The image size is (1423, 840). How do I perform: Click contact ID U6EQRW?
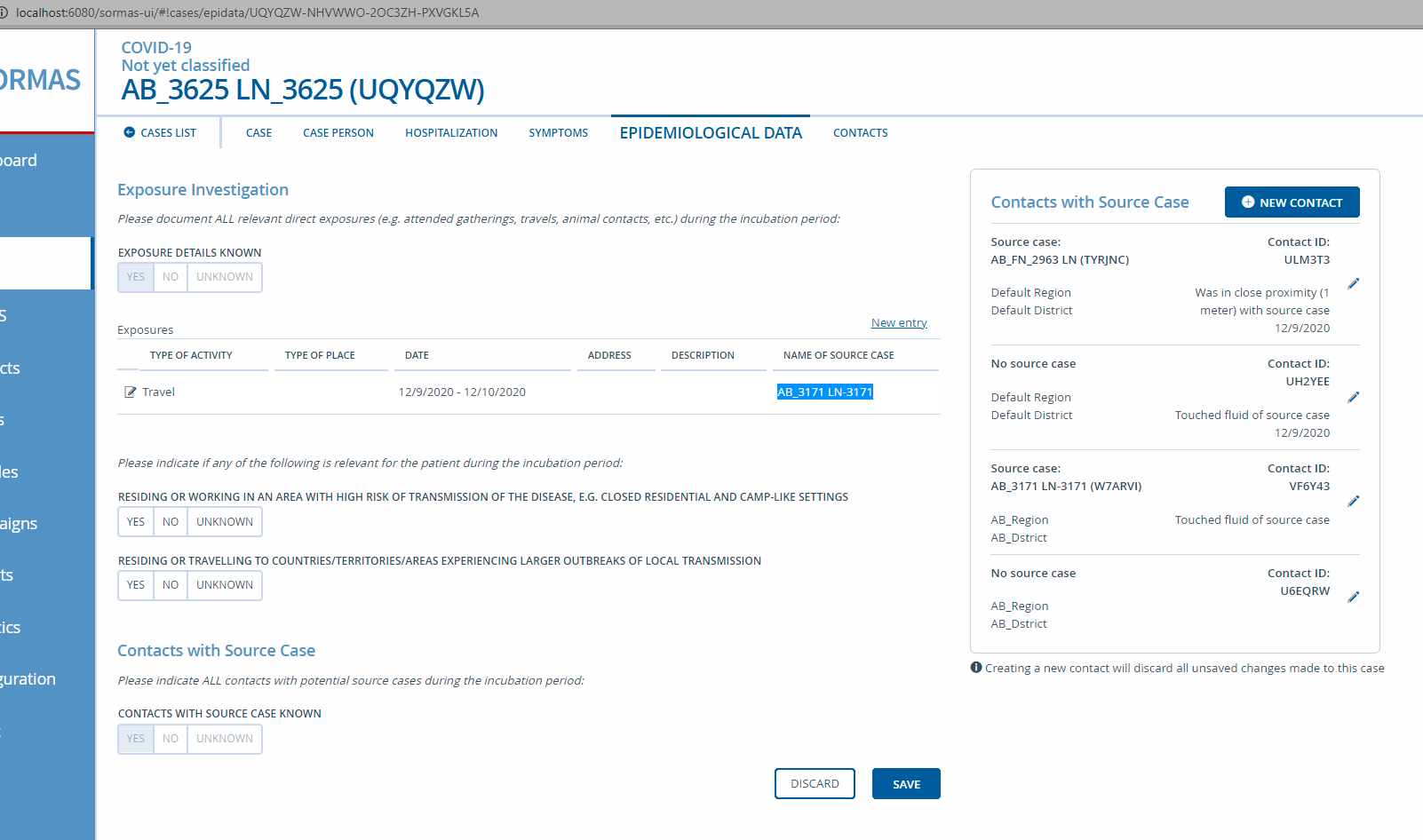coord(1305,591)
